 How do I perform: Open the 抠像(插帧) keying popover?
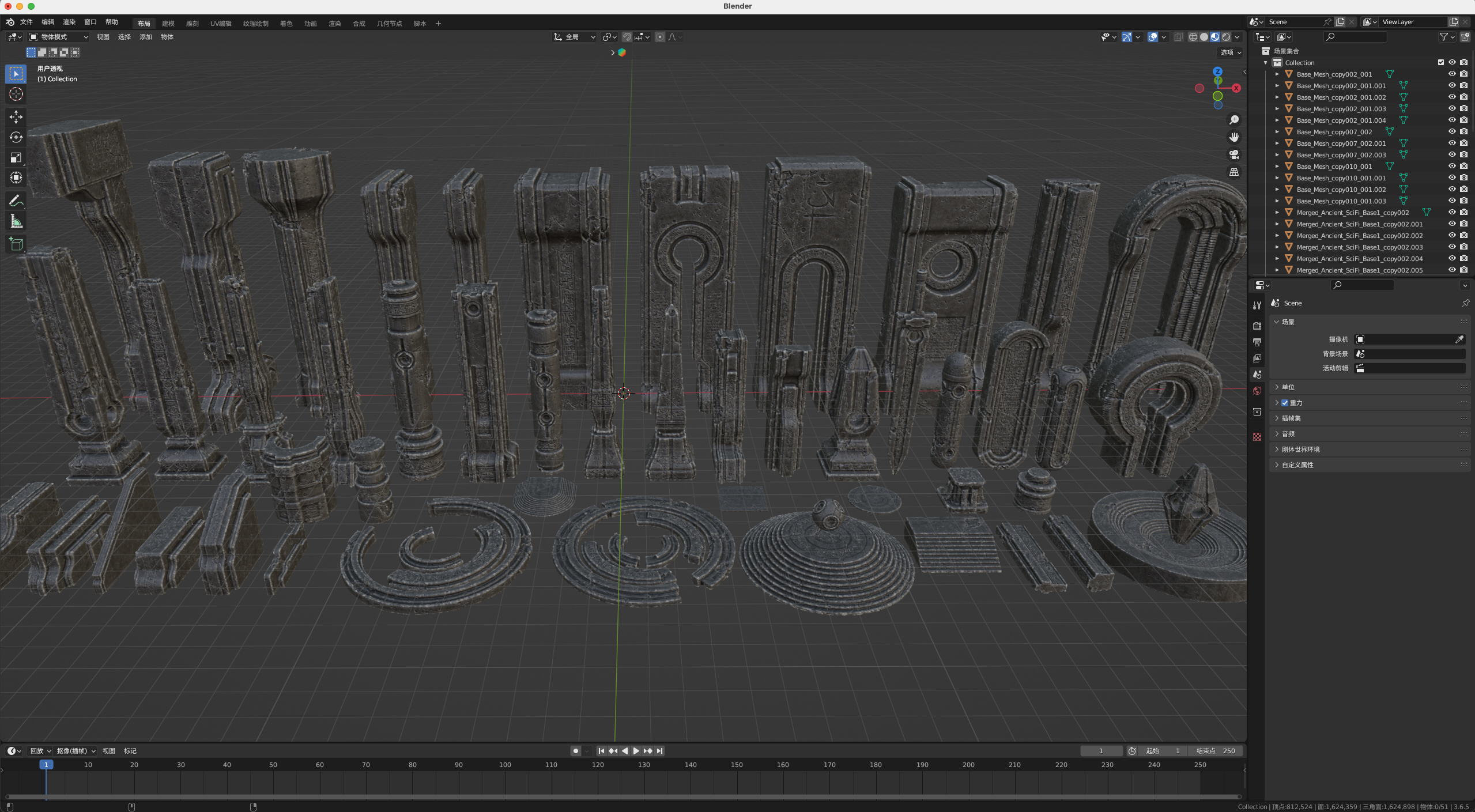76,751
